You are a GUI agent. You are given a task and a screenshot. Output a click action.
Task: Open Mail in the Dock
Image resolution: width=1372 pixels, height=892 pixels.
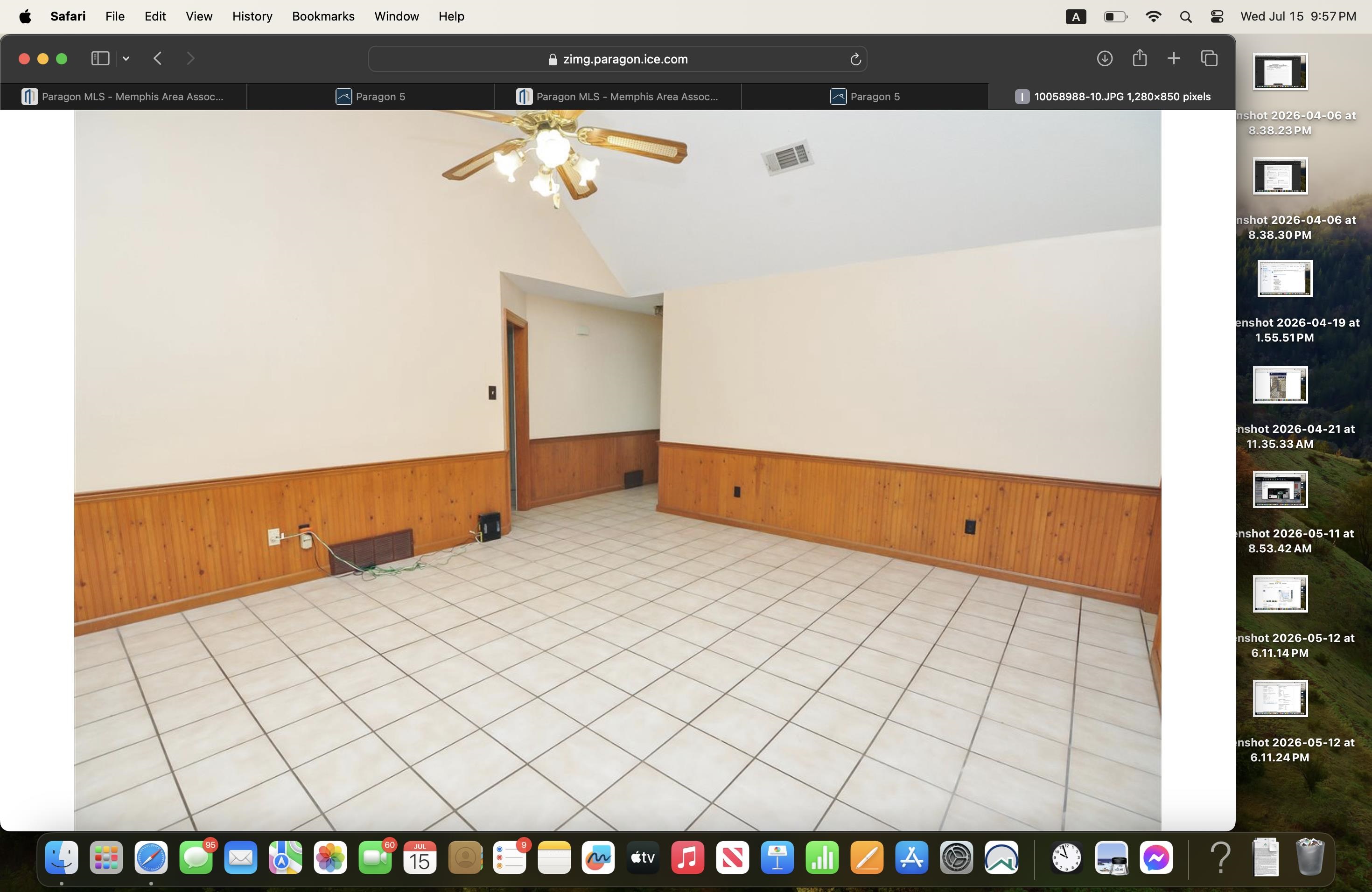(241, 858)
